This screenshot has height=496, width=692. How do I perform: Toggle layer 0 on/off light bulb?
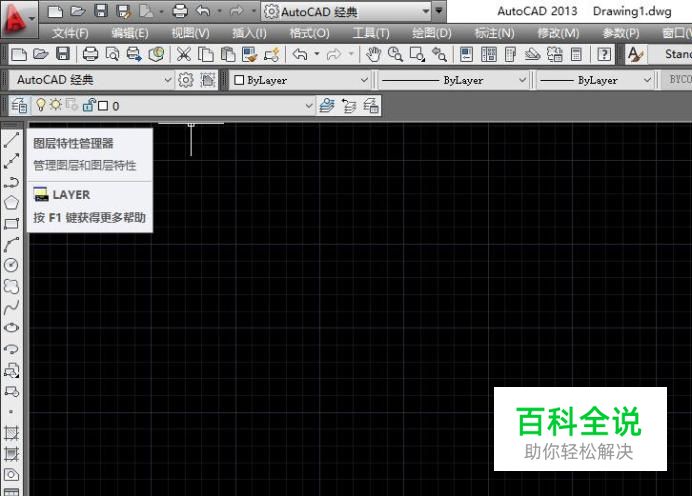tap(41, 105)
